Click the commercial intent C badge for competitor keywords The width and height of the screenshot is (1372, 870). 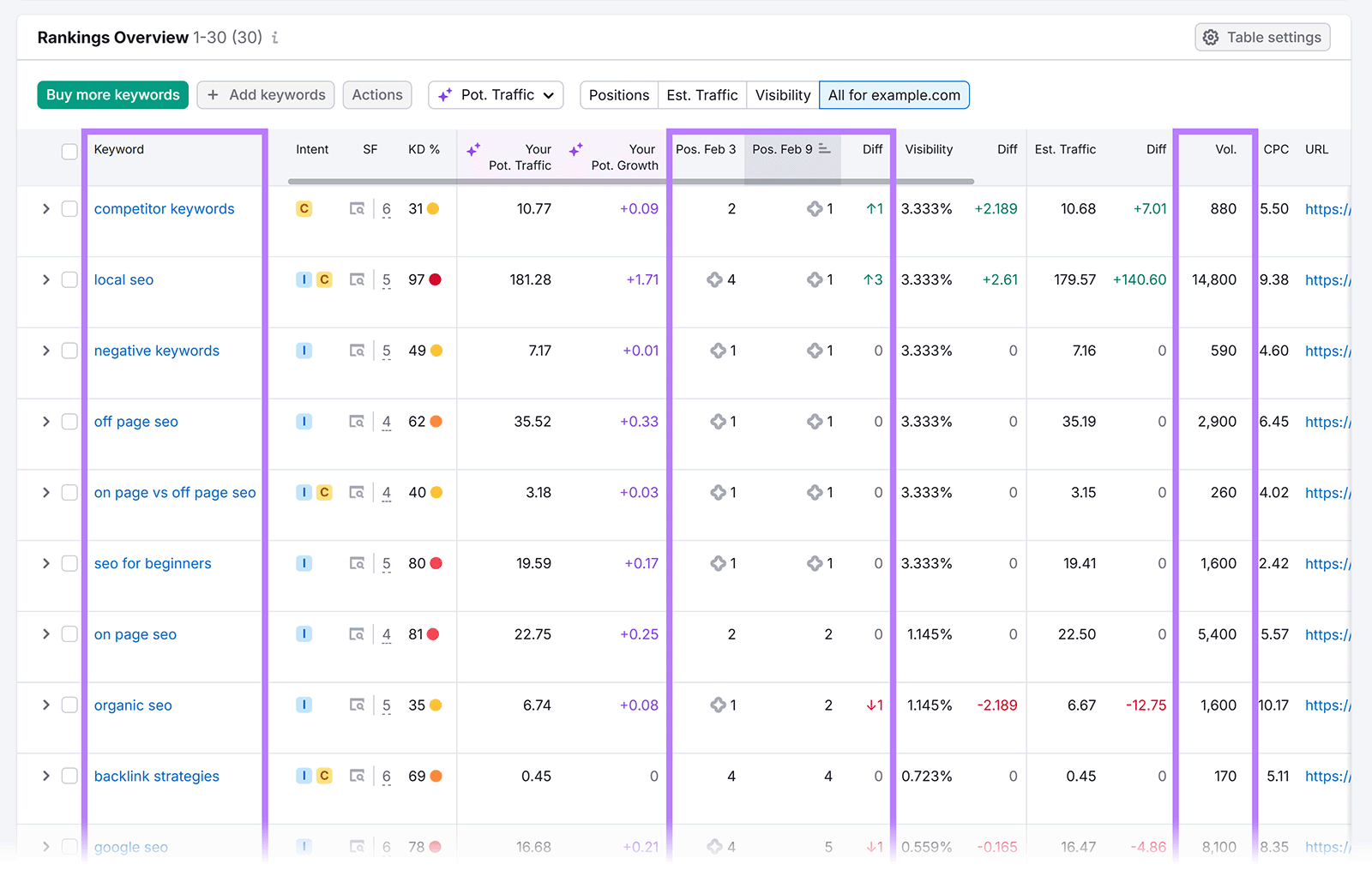(x=304, y=208)
